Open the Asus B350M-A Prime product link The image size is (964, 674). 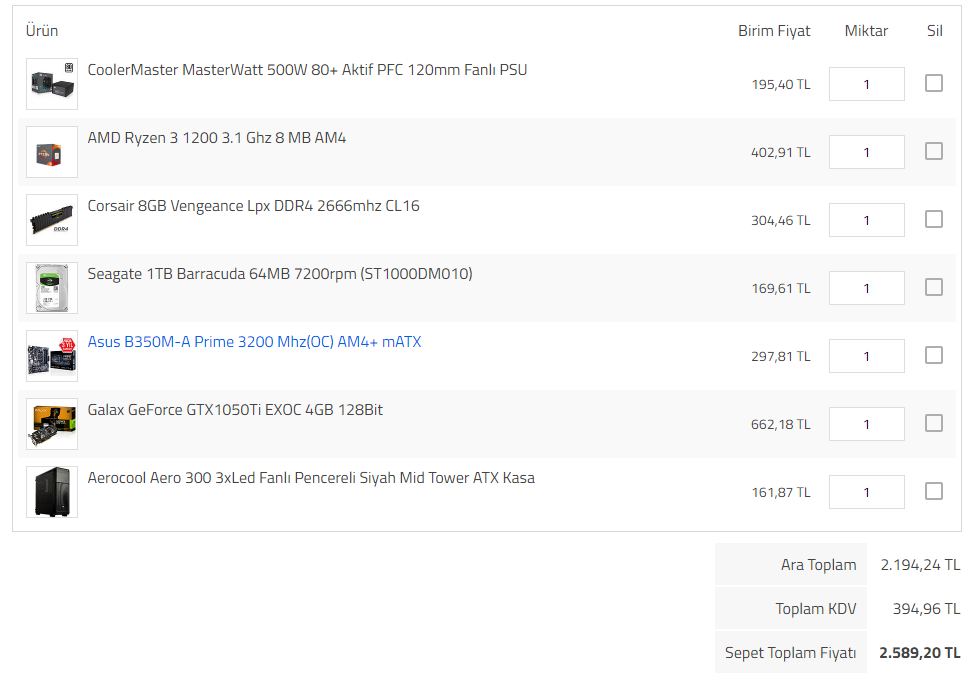click(254, 342)
